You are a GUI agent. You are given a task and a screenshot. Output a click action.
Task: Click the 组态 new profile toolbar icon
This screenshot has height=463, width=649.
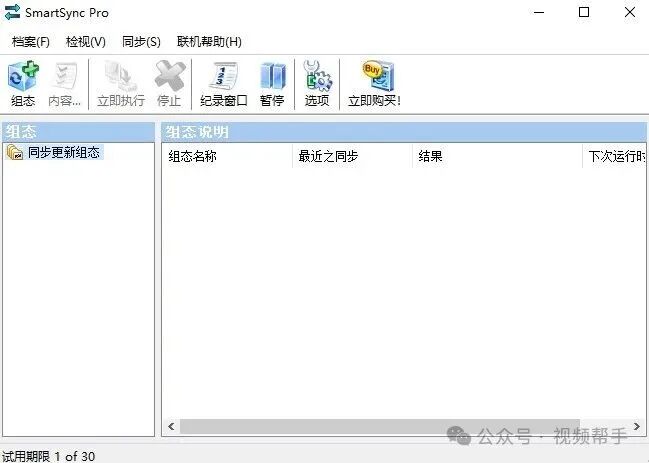click(23, 77)
